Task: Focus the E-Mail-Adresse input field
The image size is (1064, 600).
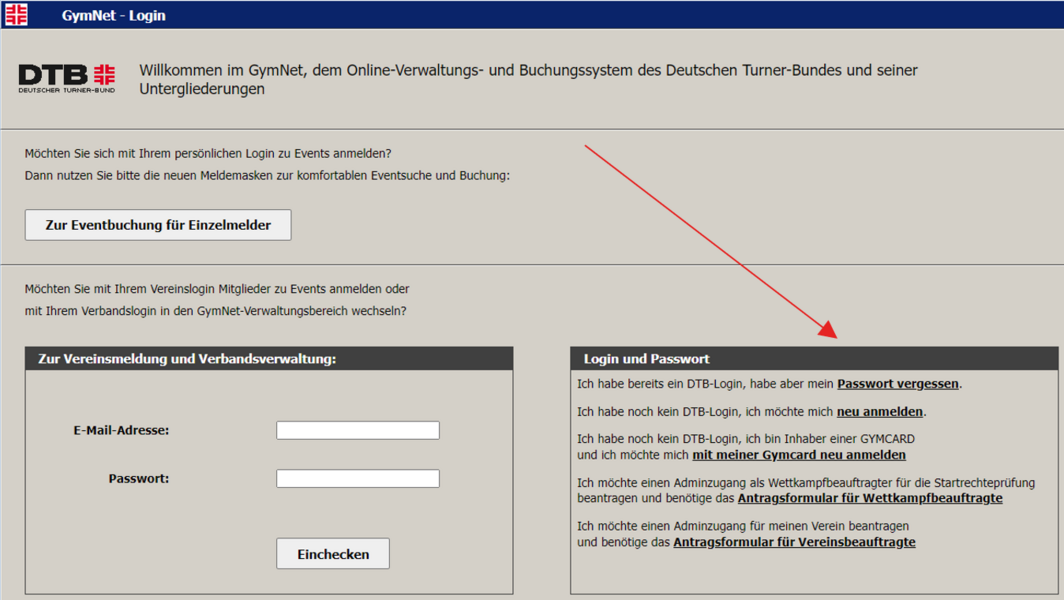Action: click(358, 430)
